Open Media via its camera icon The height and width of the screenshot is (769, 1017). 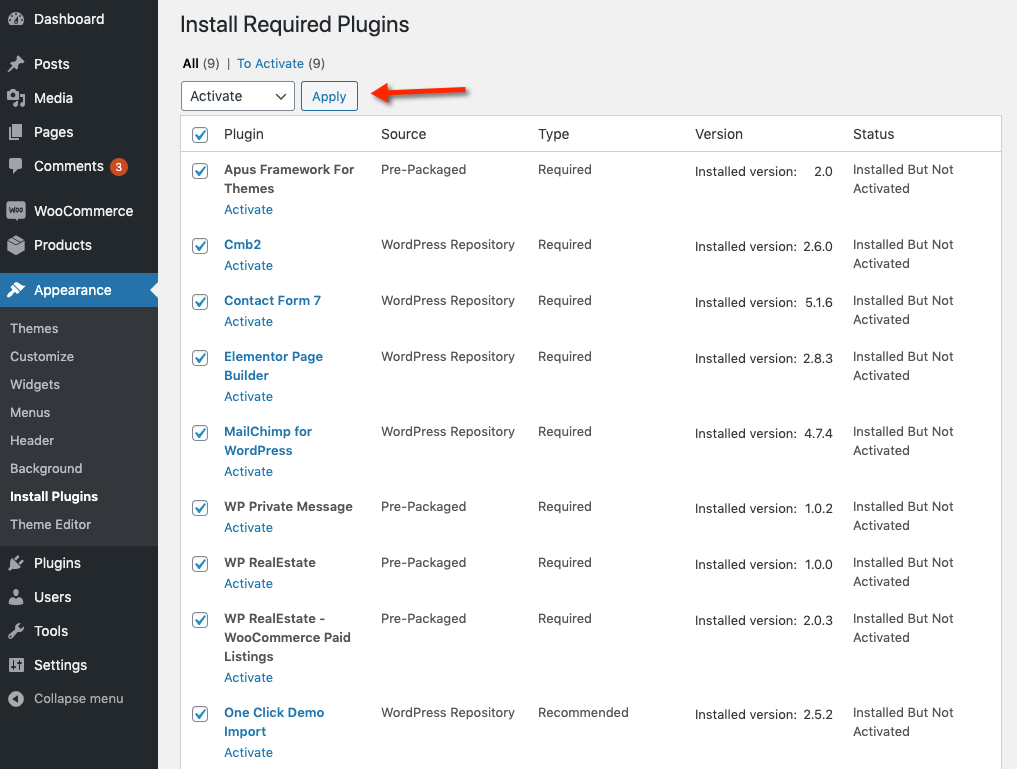pos(16,98)
